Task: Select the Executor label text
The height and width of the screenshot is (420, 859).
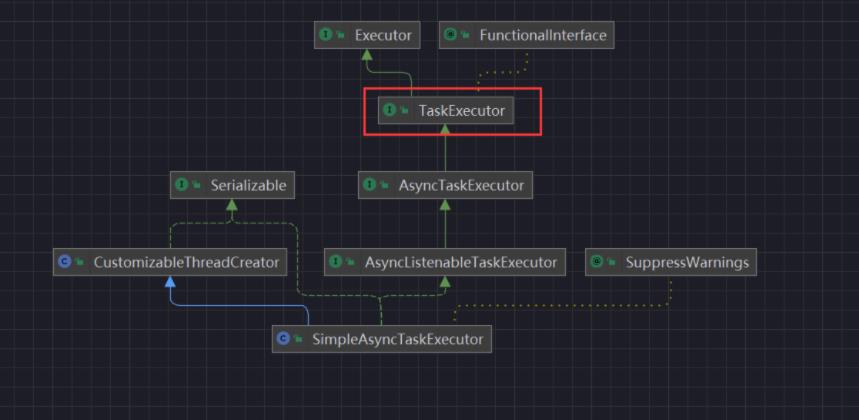Action: tap(383, 35)
